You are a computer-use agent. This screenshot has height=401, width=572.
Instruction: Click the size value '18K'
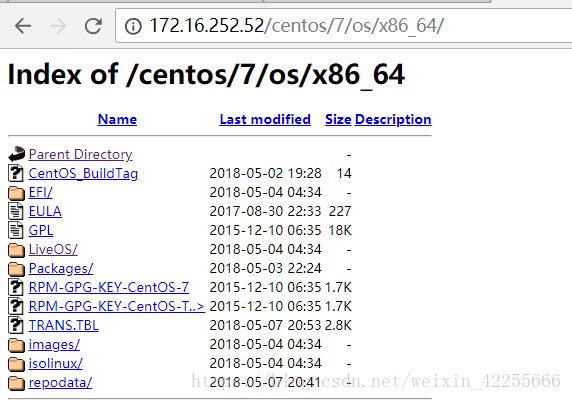pos(340,230)
